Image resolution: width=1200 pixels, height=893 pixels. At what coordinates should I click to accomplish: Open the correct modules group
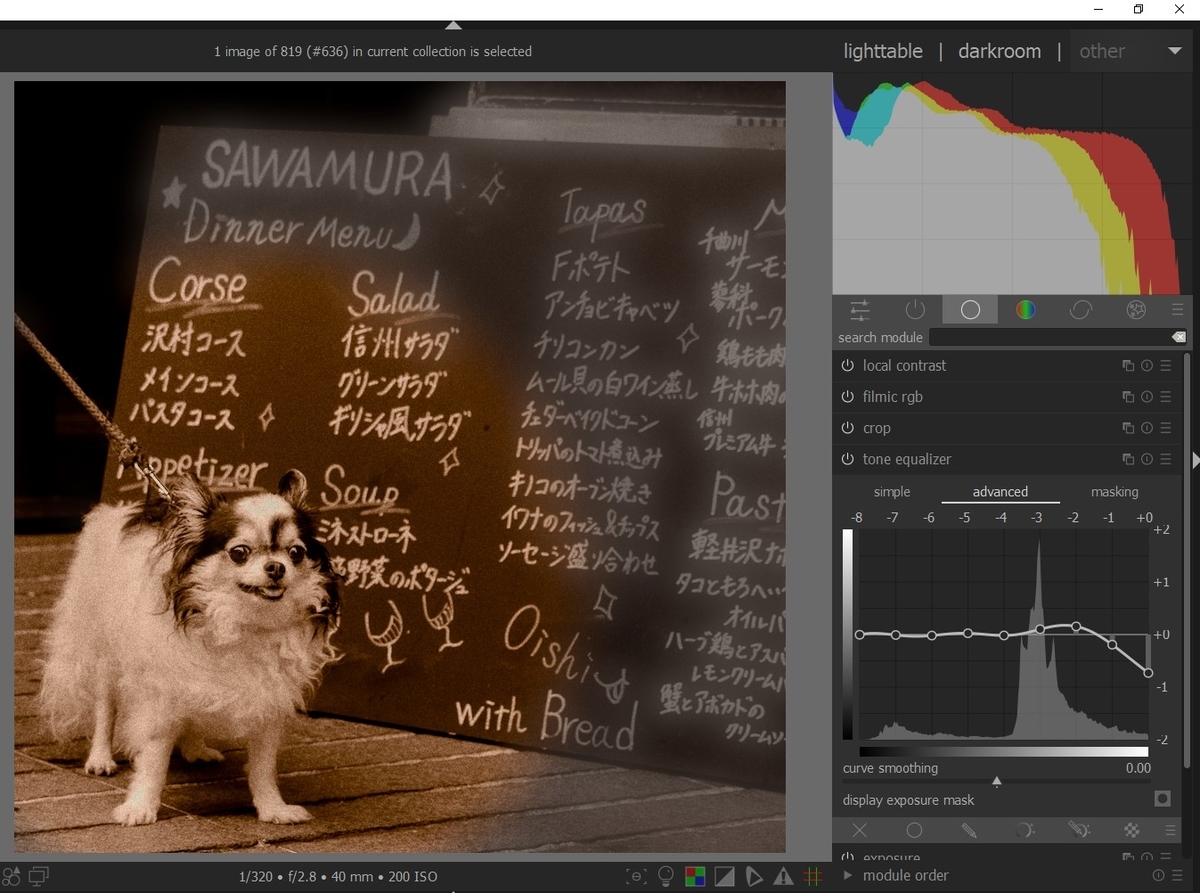1080,310
